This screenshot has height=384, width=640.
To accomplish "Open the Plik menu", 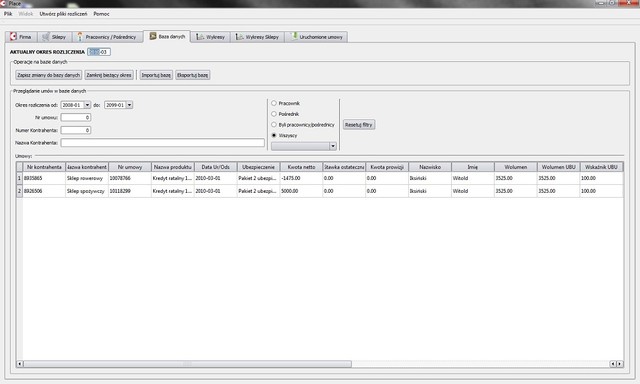I will tap(8, 14).
